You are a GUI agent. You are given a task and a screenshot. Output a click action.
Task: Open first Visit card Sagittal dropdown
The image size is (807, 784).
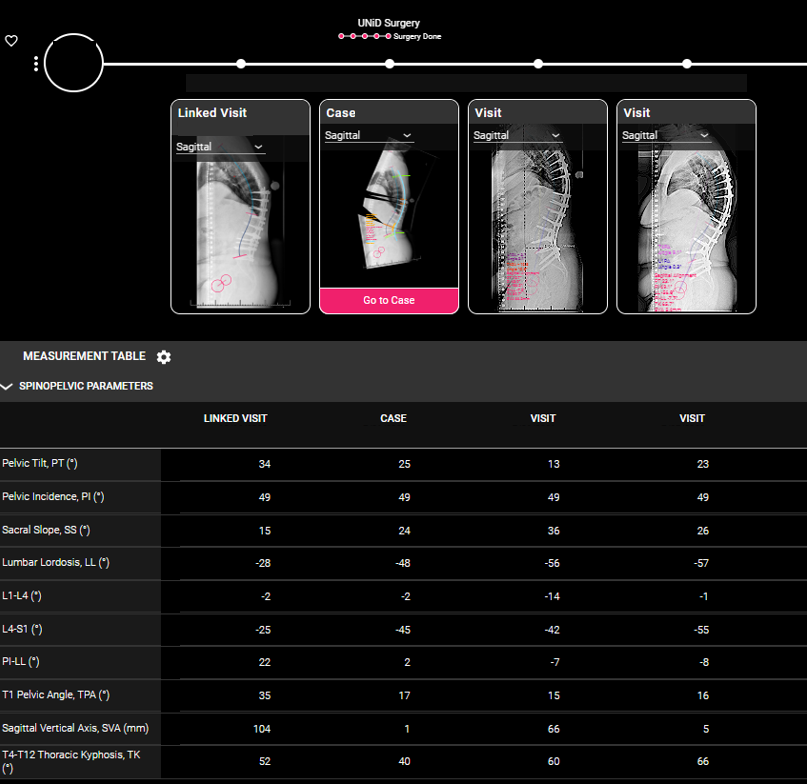(517, 135)
